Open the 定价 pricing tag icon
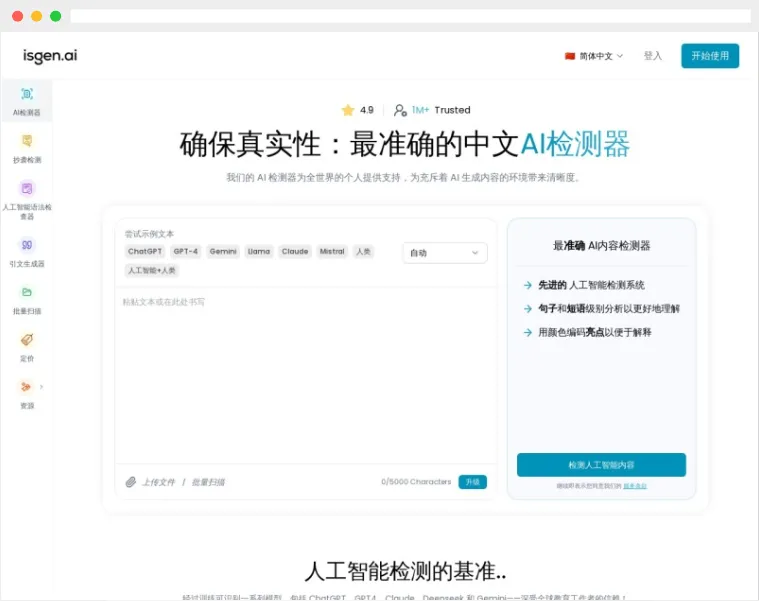The width and height of the screenshot is (759, 601). 27,340
